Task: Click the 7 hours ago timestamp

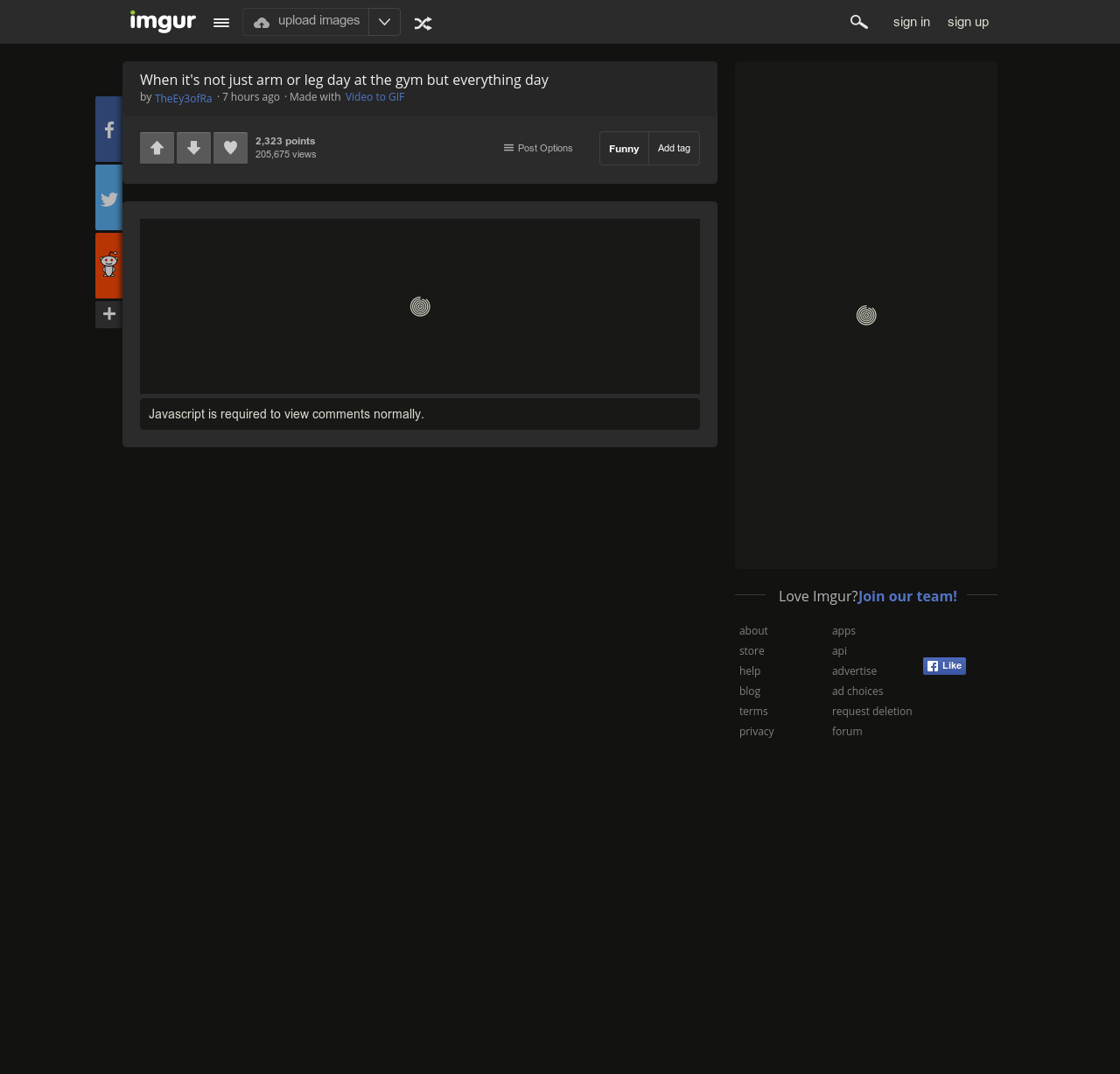Action: point(251,97)
